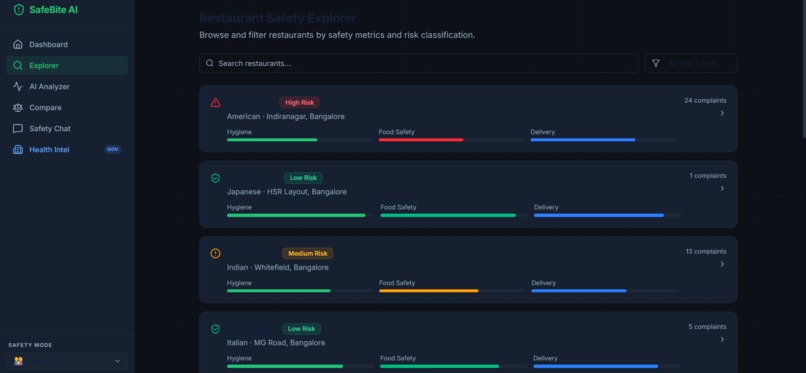The image size is (806, 373).
Task: Open the Japanese HSR Layout restaurant chevron
Action: (722, 189)
